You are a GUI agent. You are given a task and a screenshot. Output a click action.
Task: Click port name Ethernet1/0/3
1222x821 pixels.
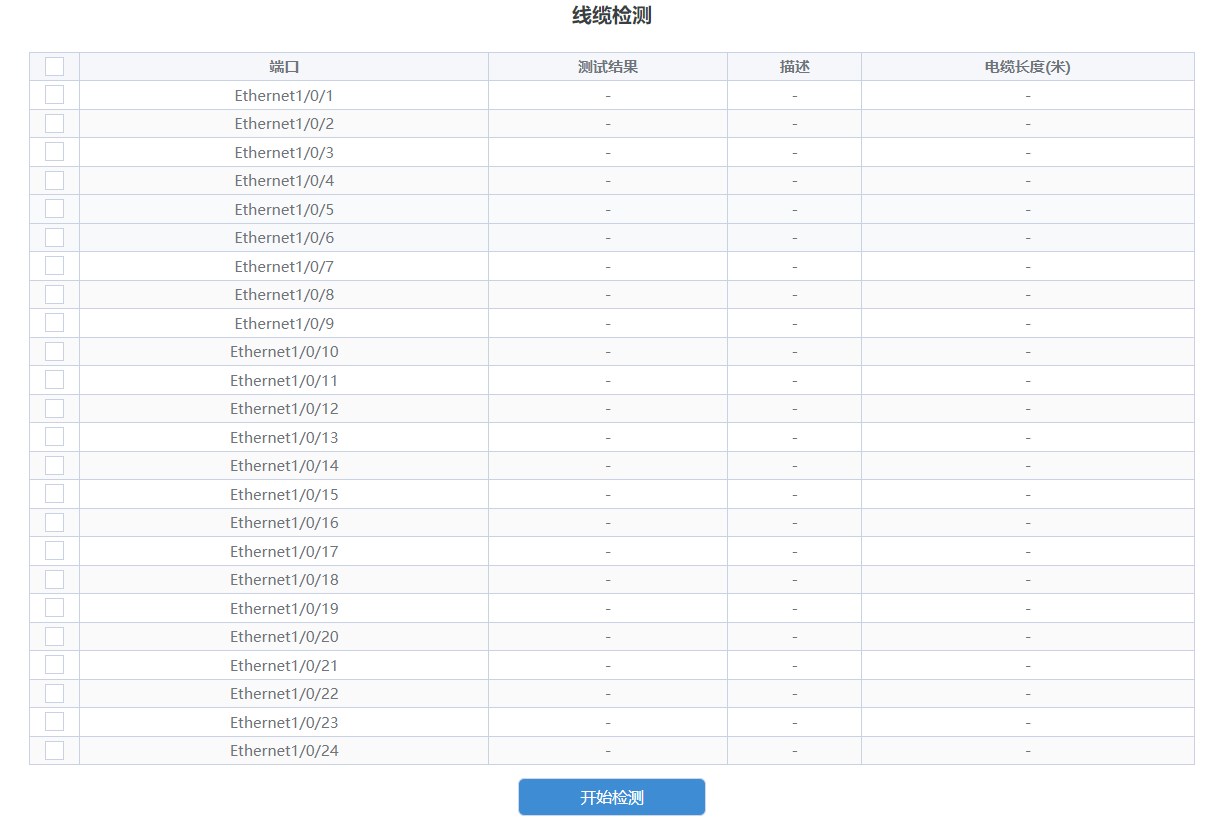(x=284, y=153)
